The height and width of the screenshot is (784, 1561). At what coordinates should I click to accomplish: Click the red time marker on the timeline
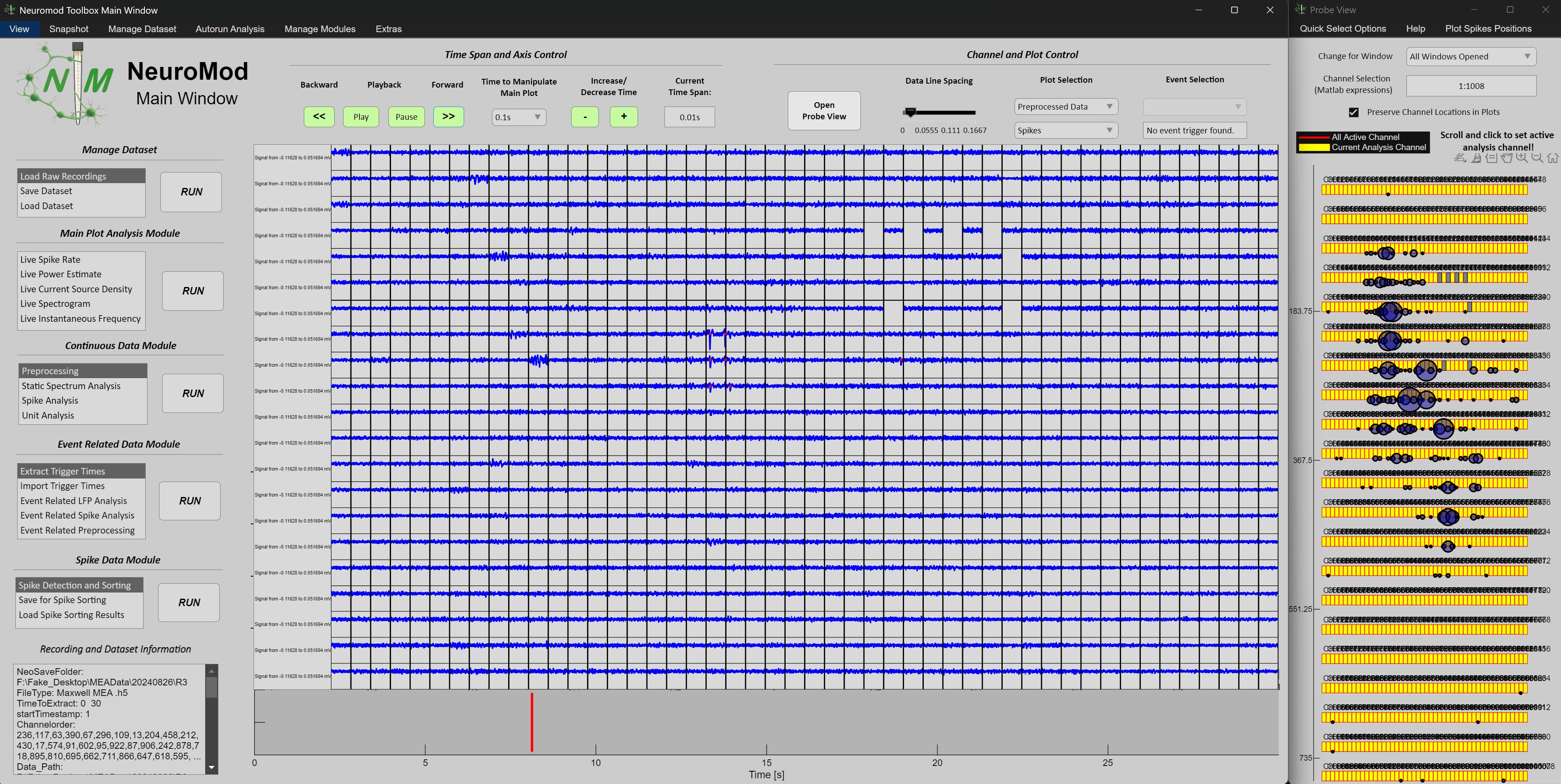531,721
